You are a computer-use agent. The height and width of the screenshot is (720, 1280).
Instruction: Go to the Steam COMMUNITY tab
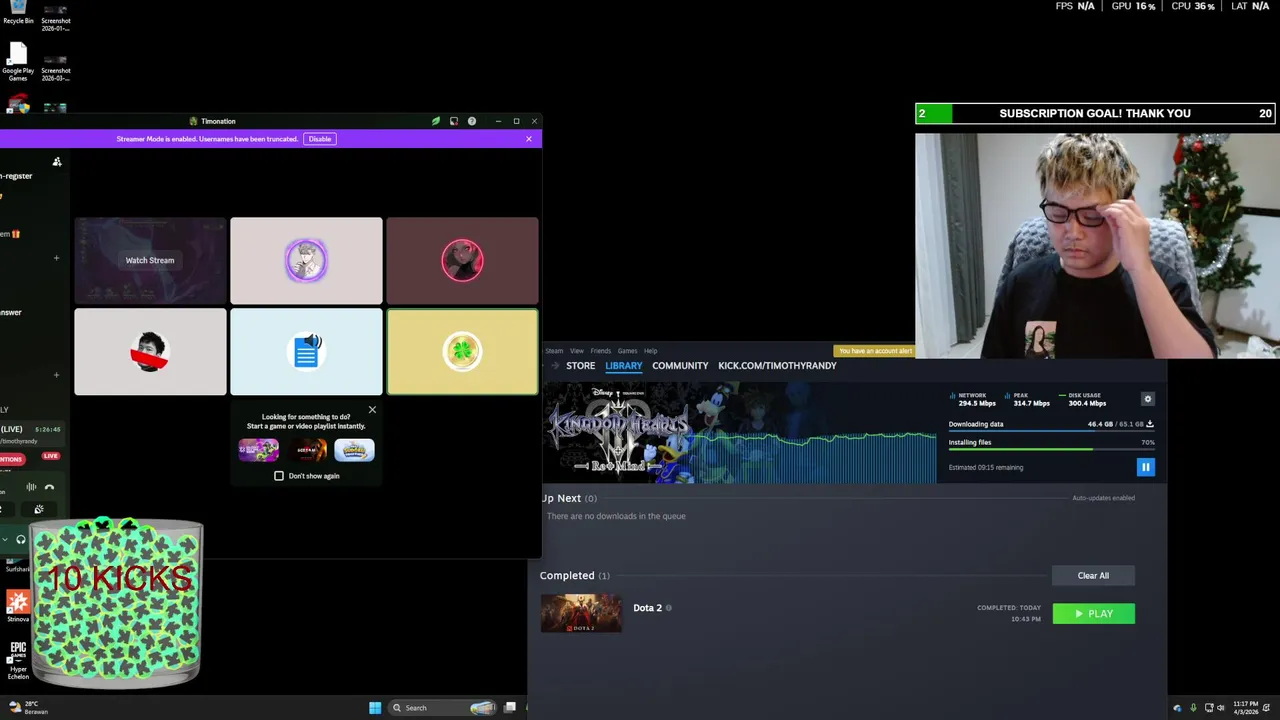point(680,366)
